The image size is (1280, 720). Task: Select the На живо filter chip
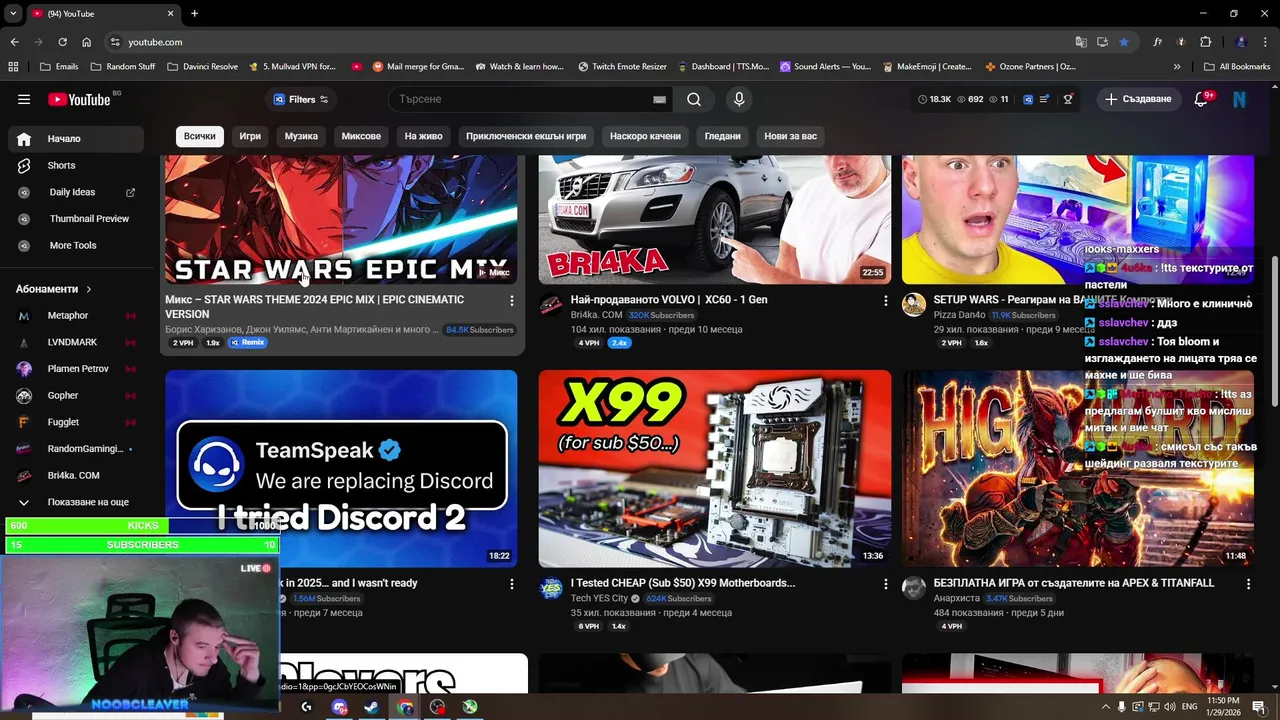tap(423, 136)
